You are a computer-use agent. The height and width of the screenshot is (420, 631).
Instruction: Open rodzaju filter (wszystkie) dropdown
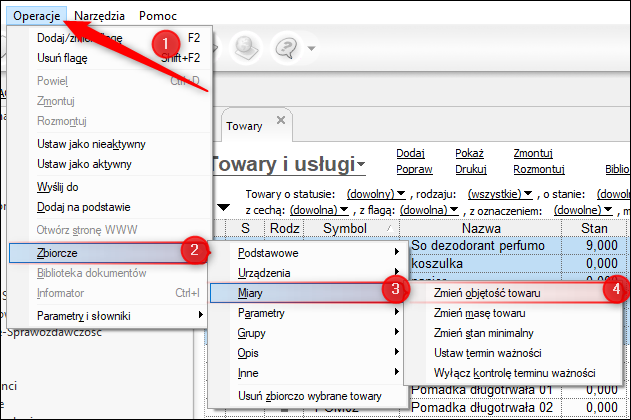click(x=500, y=194)
